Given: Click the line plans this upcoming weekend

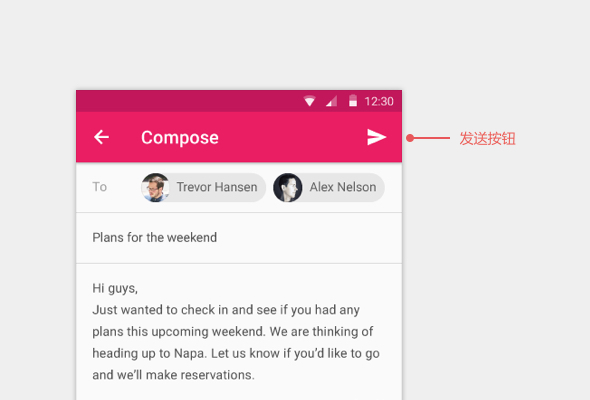Looking at the screenshot, I should (x=233, y=332).
